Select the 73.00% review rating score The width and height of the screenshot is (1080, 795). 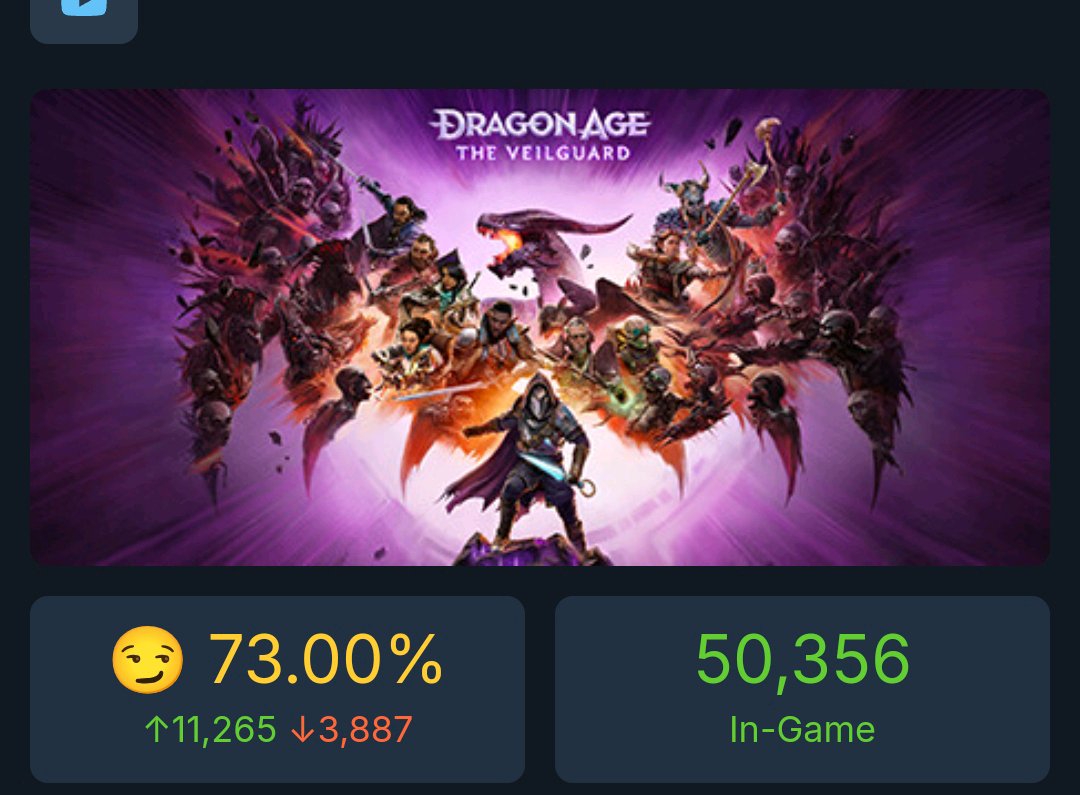coord(325,659)
